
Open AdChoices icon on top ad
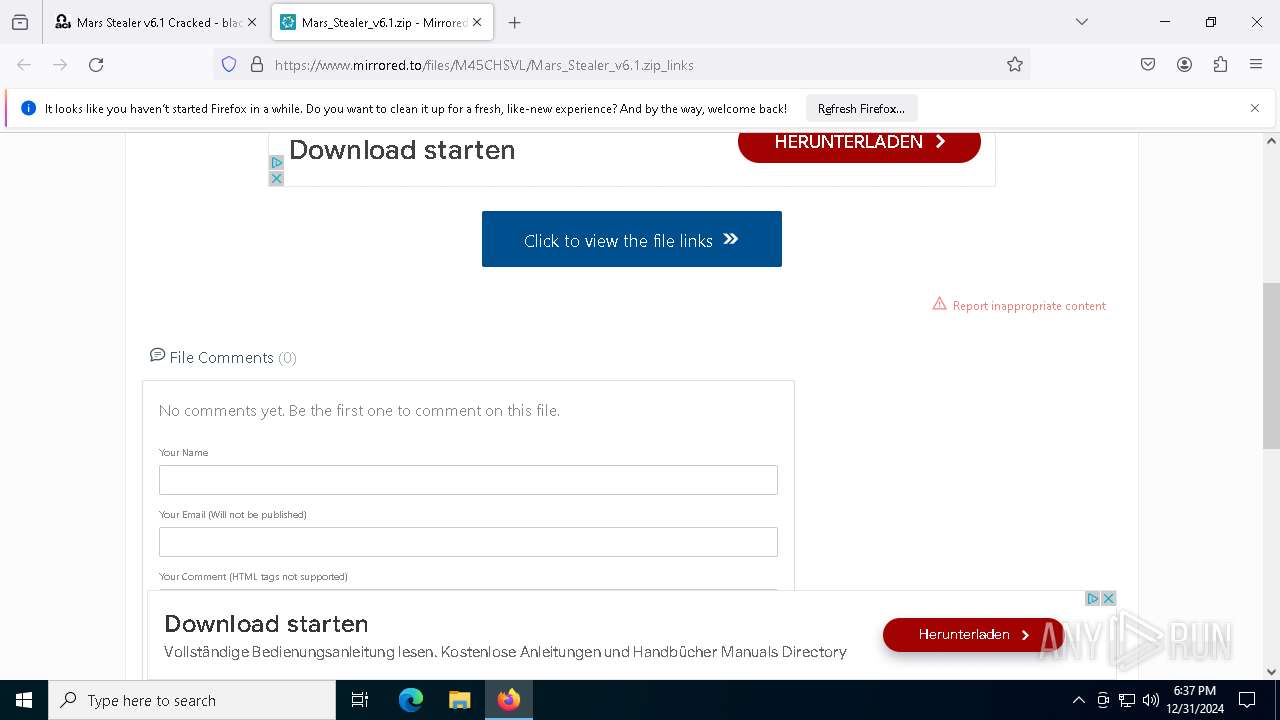click(276, 162)
